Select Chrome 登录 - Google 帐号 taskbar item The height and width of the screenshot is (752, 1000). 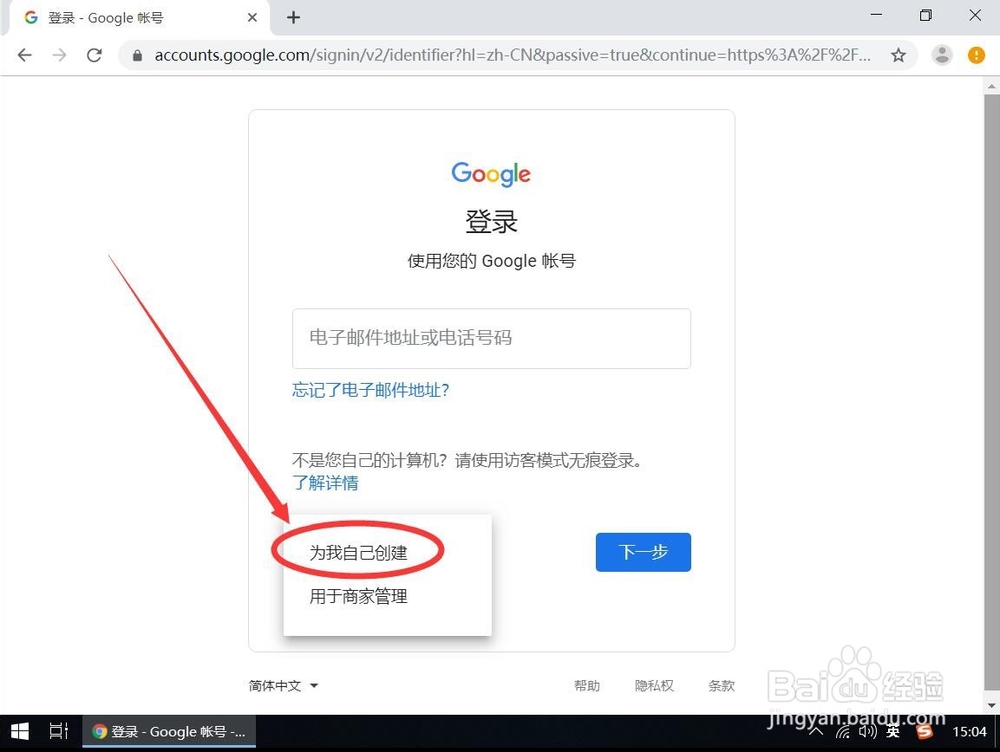(169, 732)
